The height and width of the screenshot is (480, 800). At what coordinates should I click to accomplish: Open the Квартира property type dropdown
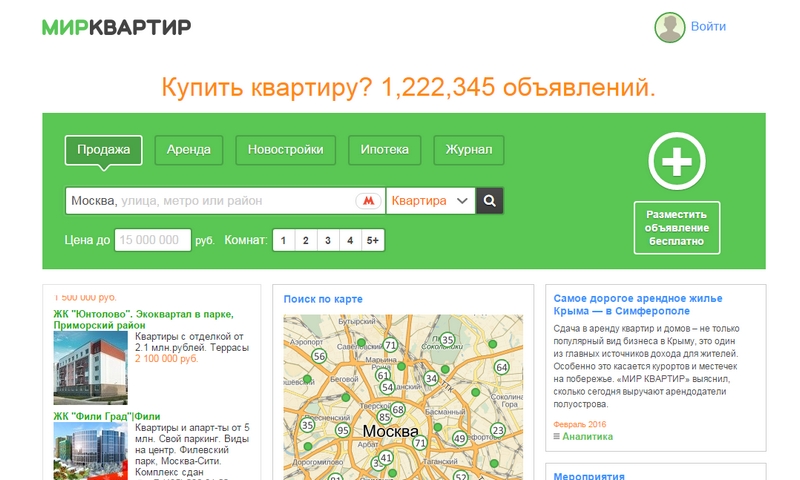430,201
